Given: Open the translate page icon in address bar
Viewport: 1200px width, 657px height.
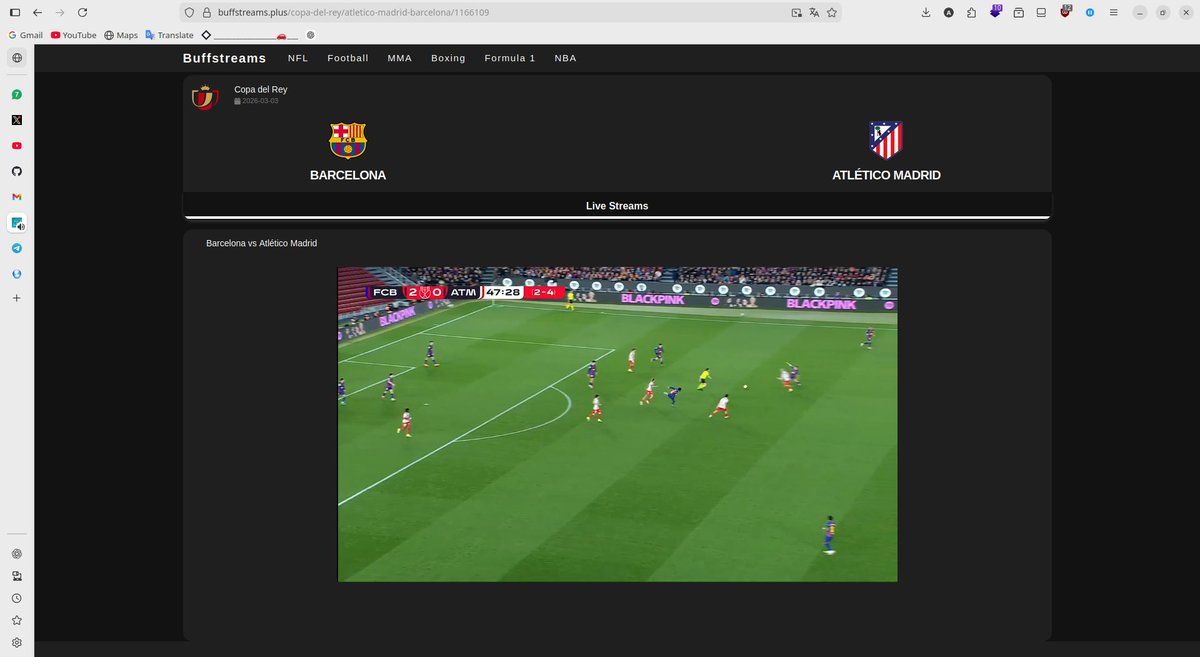Looking at the screenshot, I should 814,12.
